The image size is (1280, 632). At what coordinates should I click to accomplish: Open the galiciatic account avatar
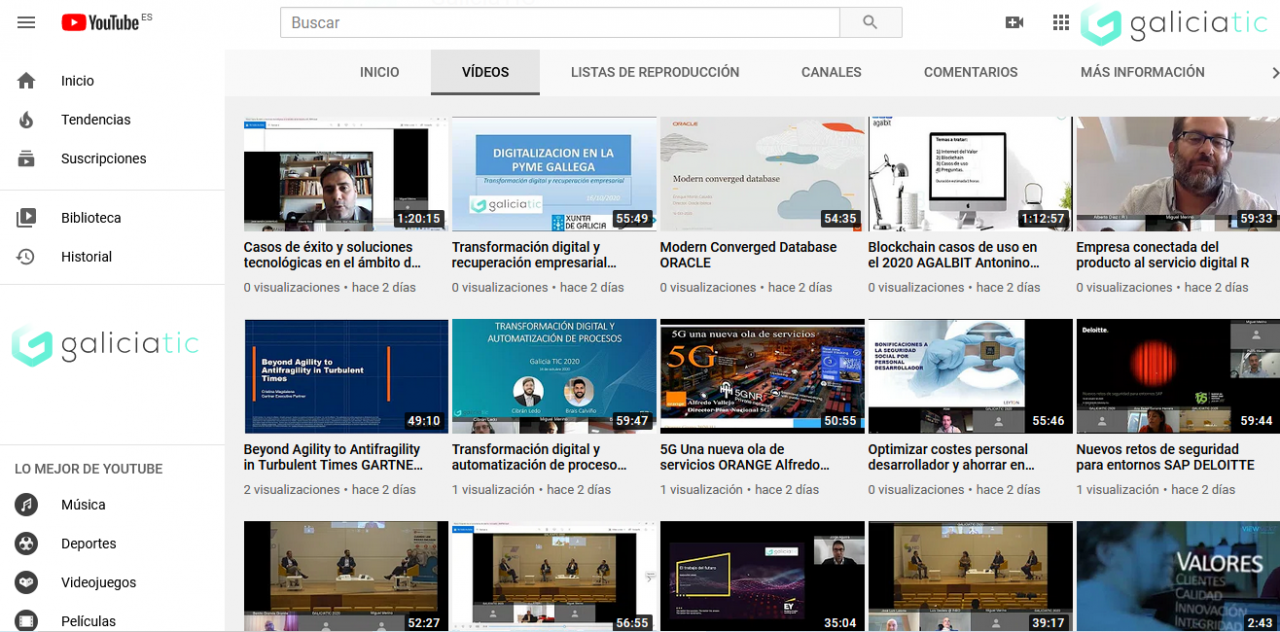tap(1174, 24)
